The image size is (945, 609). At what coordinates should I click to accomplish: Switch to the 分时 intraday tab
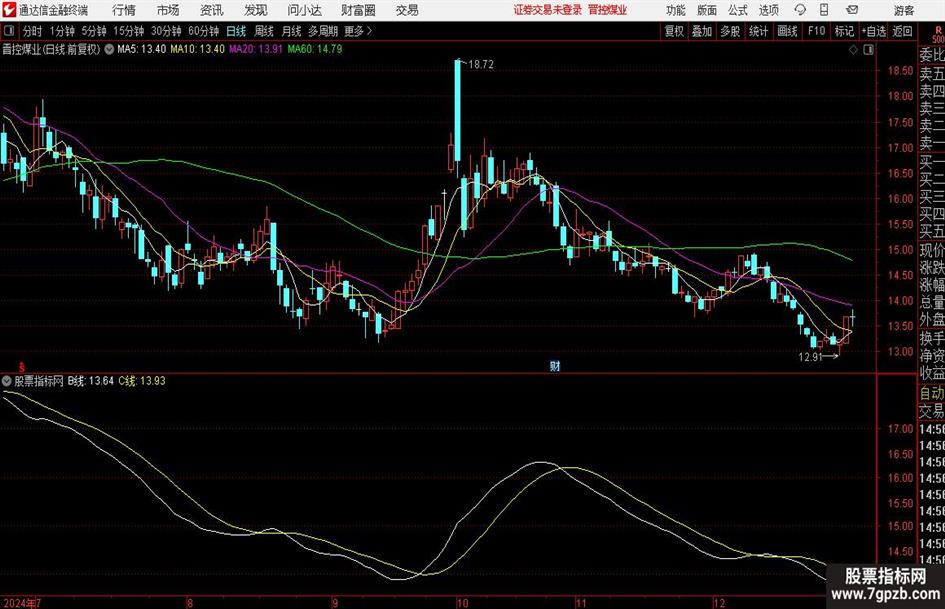pyautogui.click(x=33, y=31)
